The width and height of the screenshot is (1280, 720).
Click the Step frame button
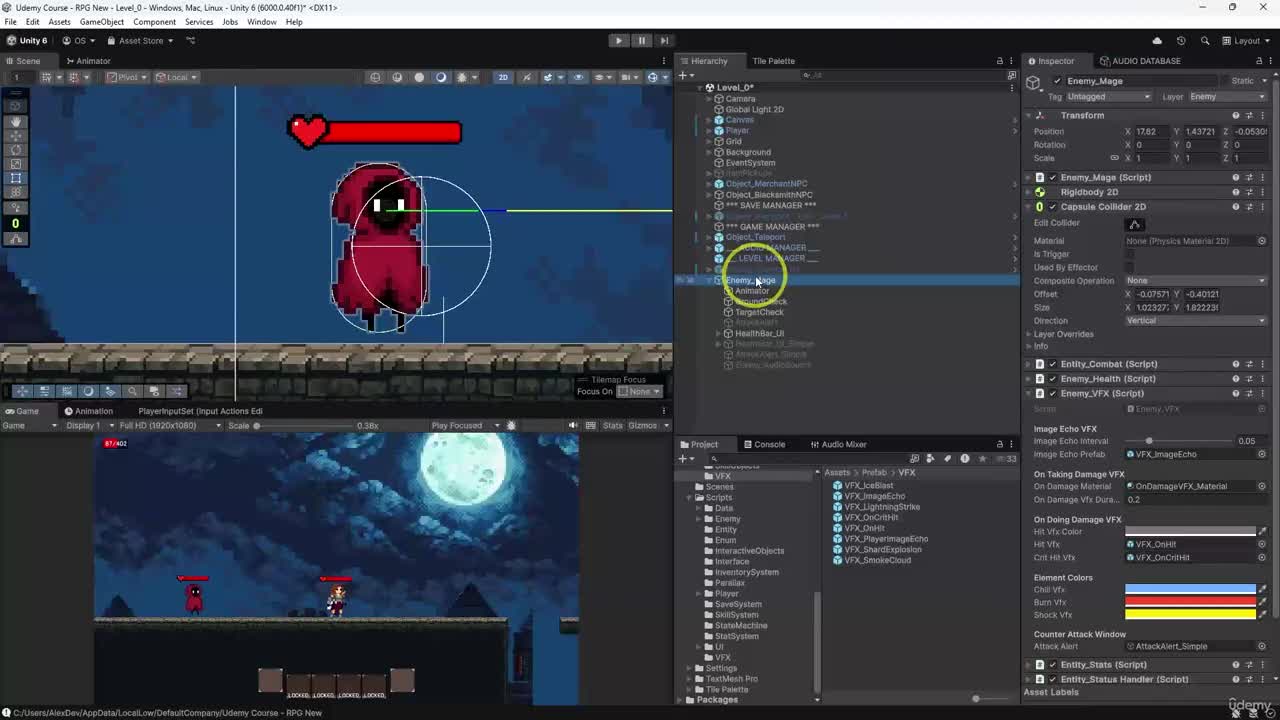point(664,41)
